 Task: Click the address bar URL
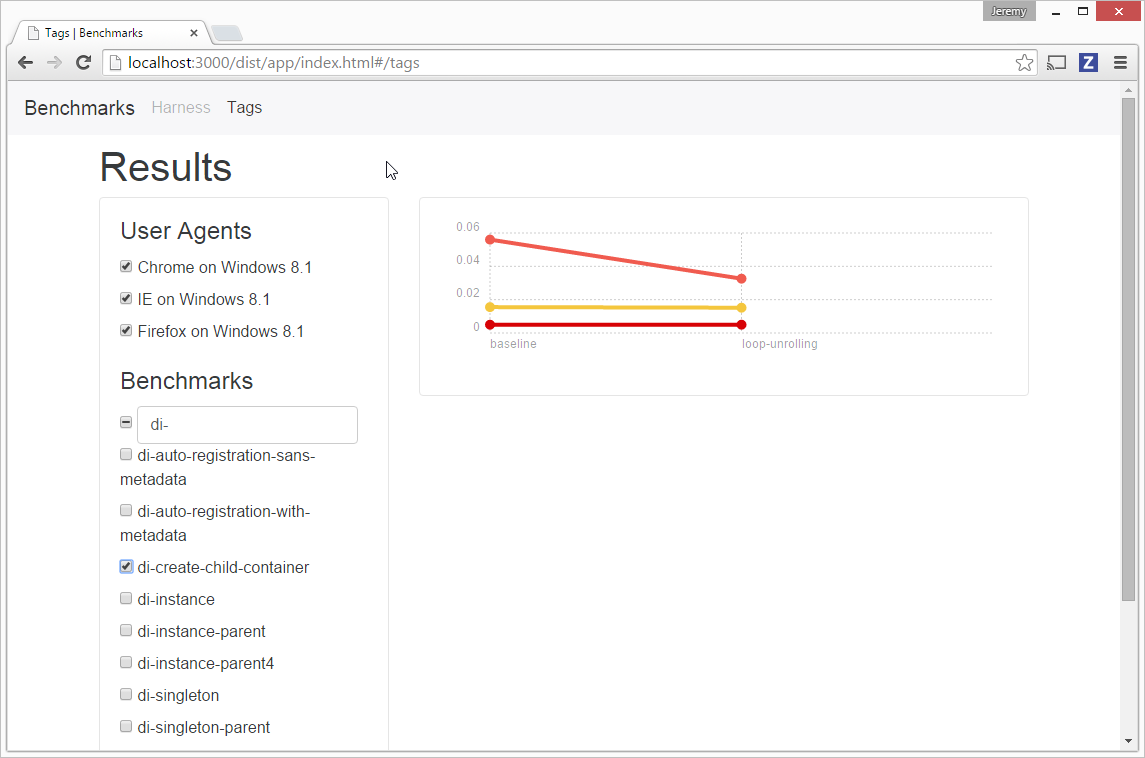tap(274, 63)
